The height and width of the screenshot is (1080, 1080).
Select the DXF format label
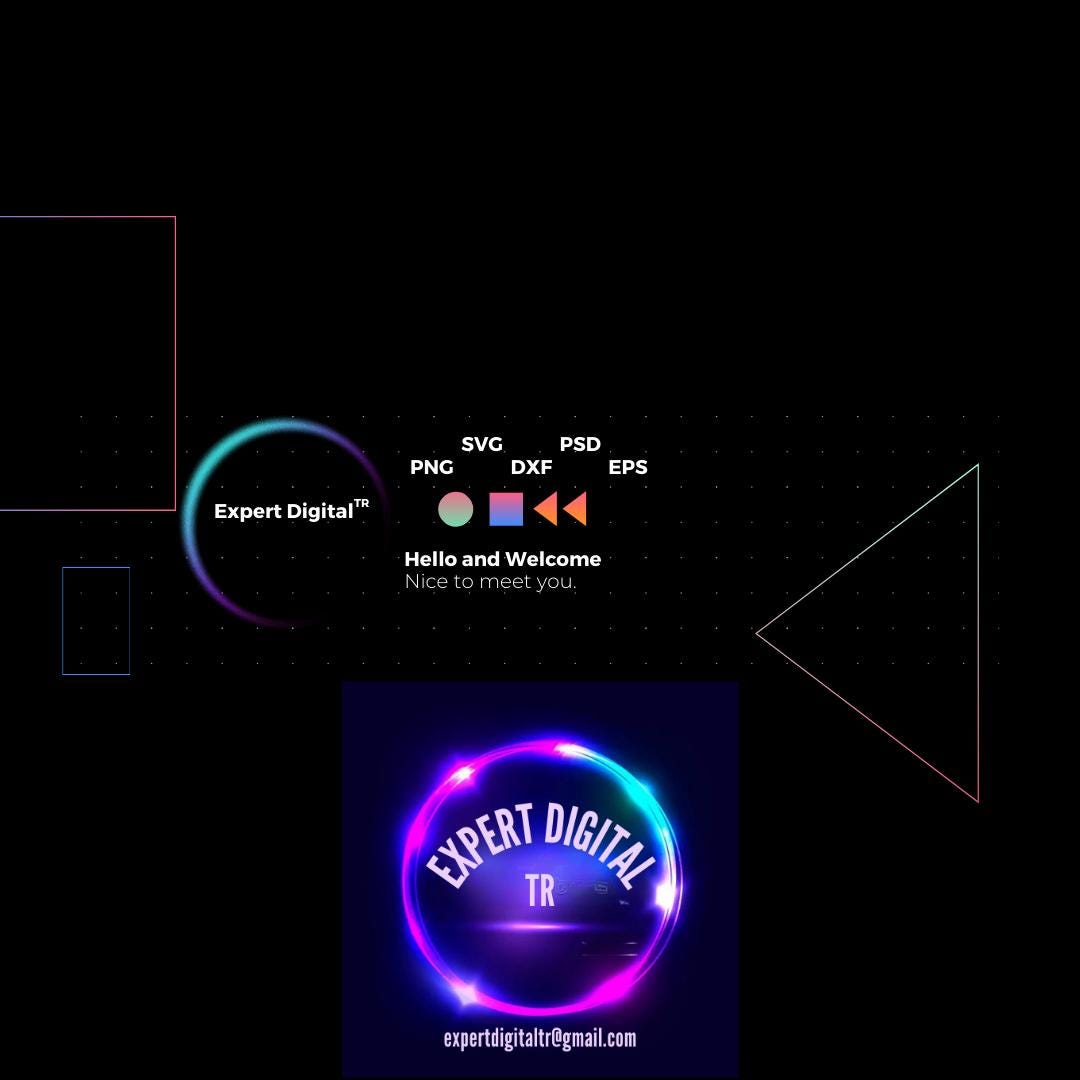coord(531,467)
